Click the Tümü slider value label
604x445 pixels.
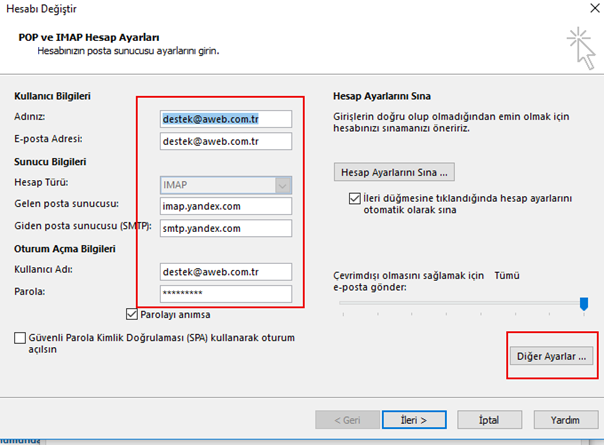507,275
